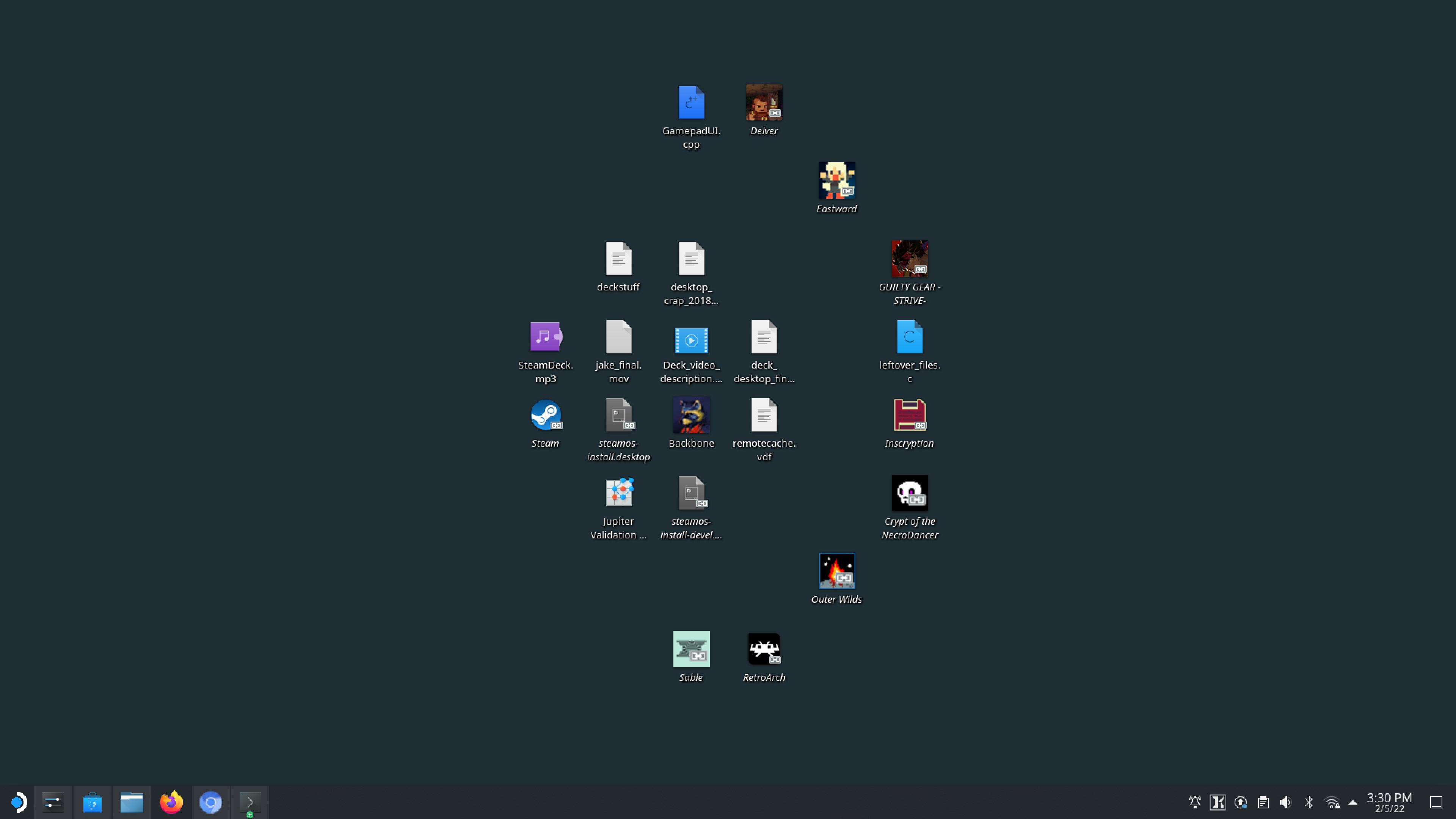1456x819 pixels.
Task: Click the 3:30 PM clock
Action: 1389,802
